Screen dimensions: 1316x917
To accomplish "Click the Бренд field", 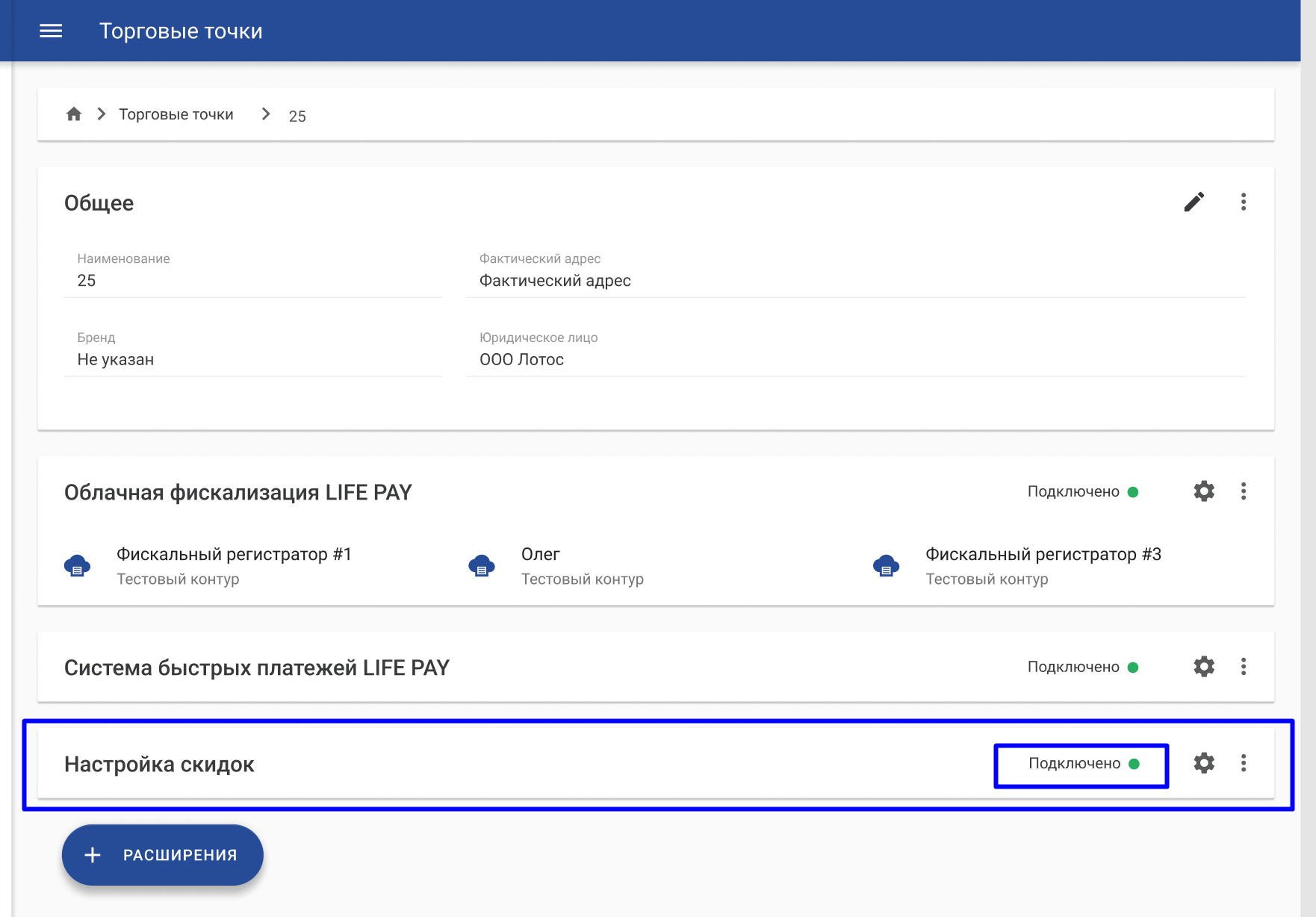I will click(x=253, y=352).
